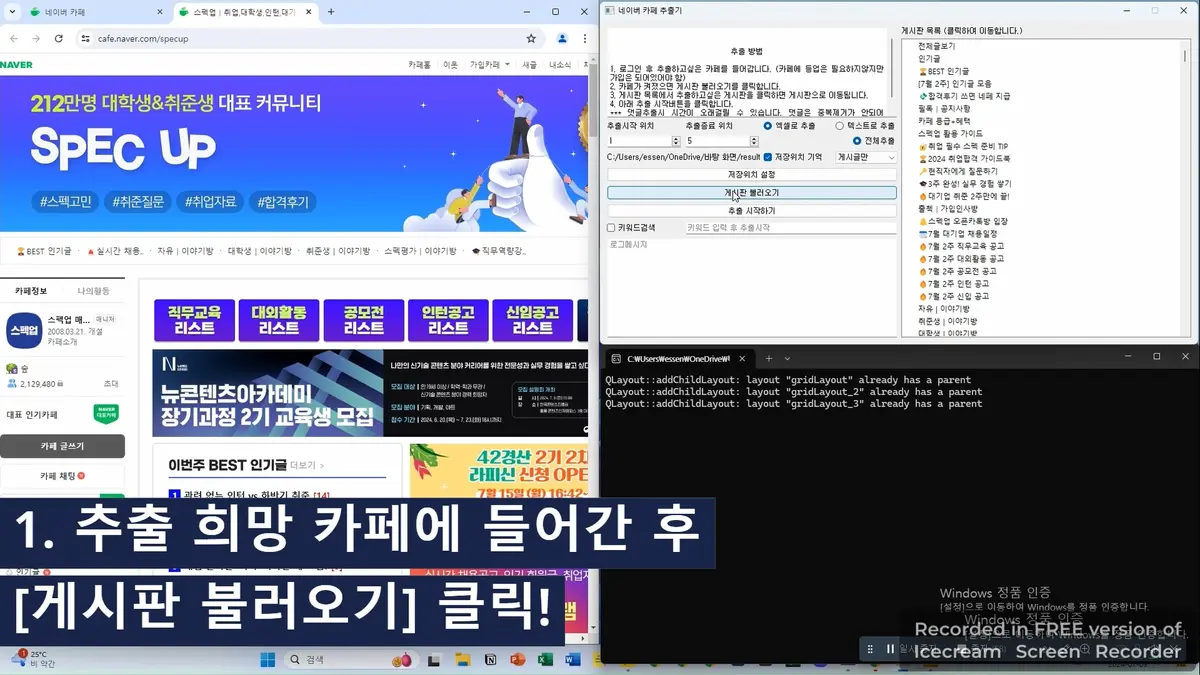
Task: Open Chrome's three-dot menu
Action: (x=586, y=38)
